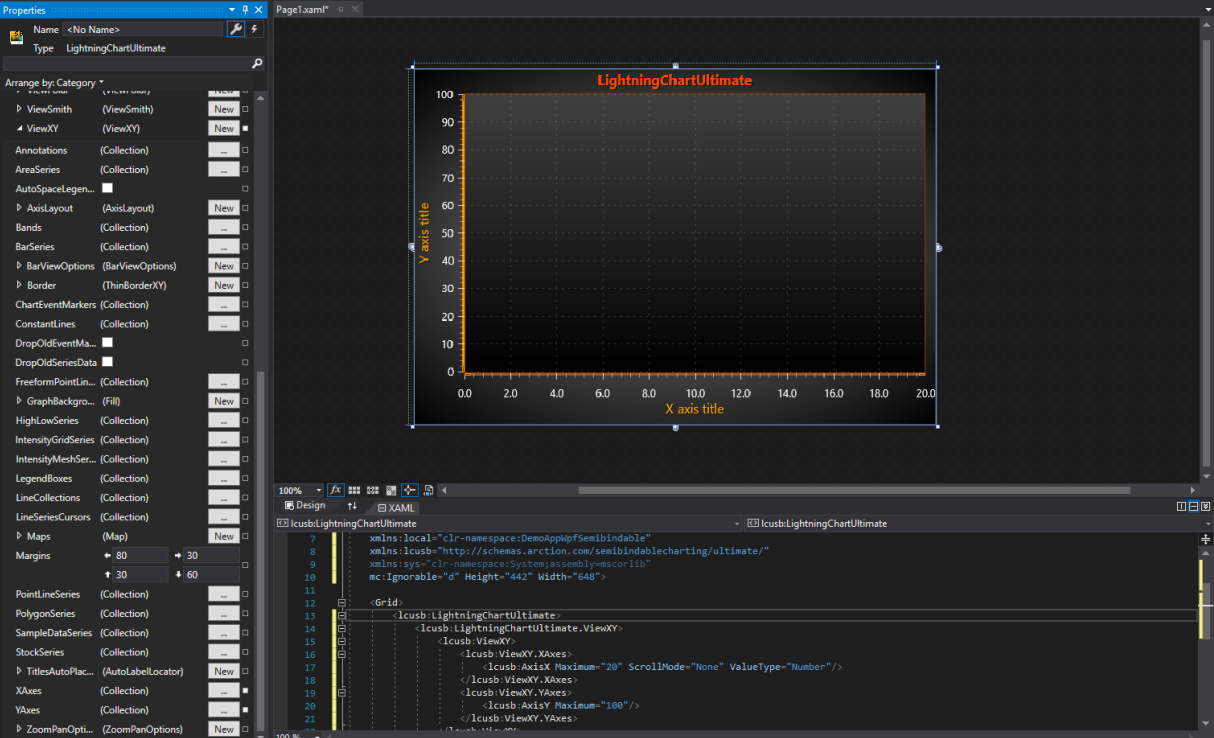Toggle the artboard background icon

click(390, 490)
